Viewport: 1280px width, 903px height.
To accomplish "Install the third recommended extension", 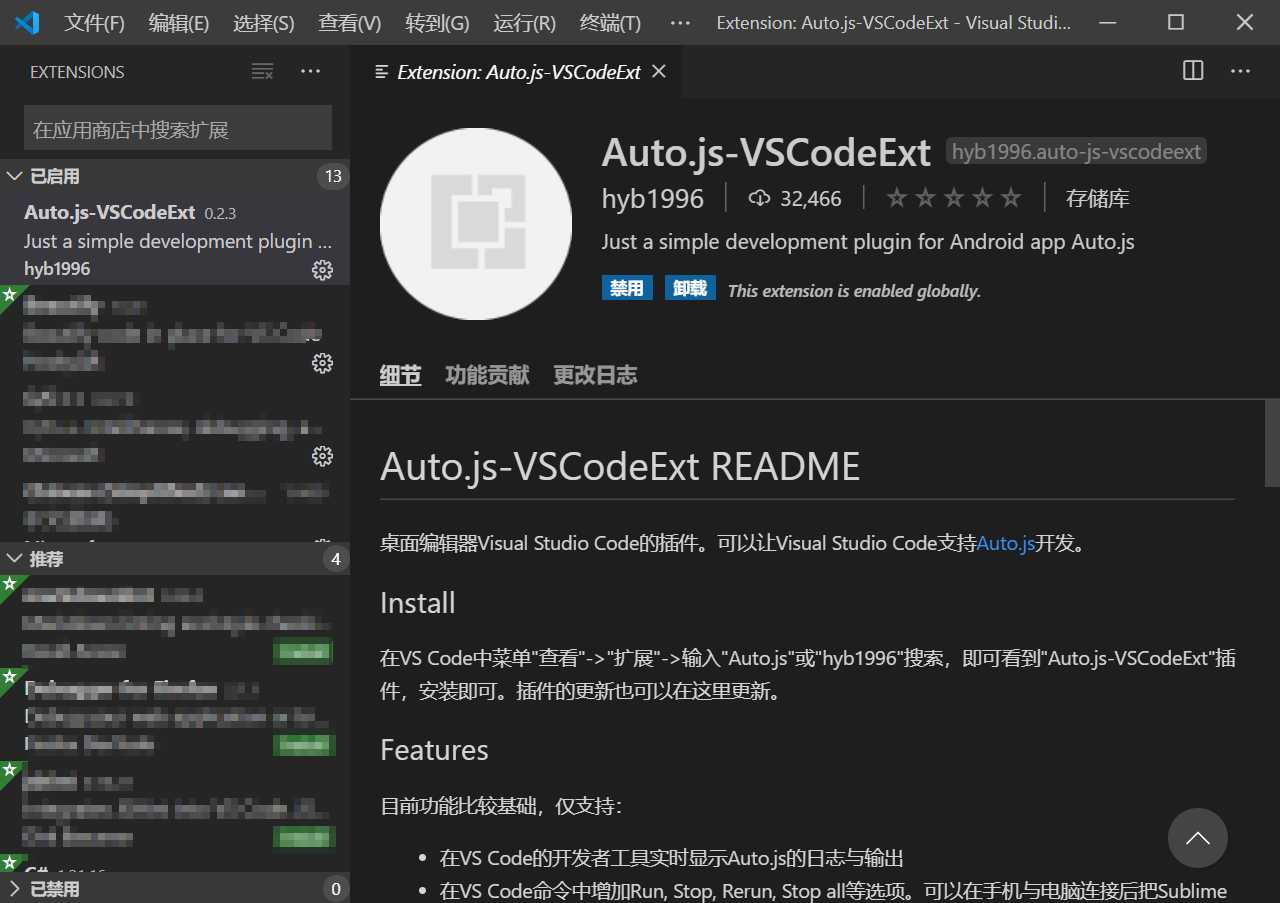I will pos(303,837).
